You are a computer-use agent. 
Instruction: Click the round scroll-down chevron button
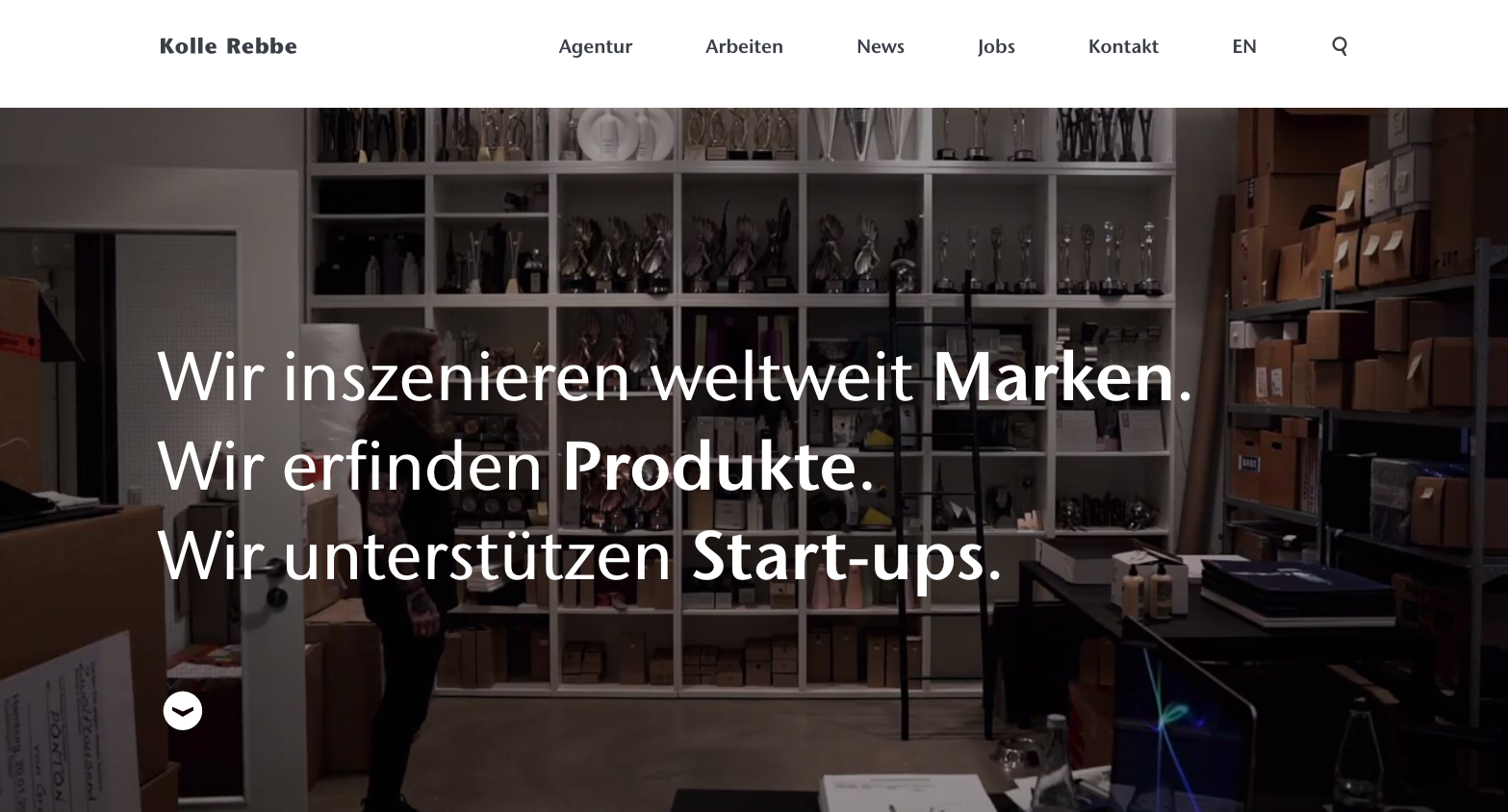(x=183, y=711)
